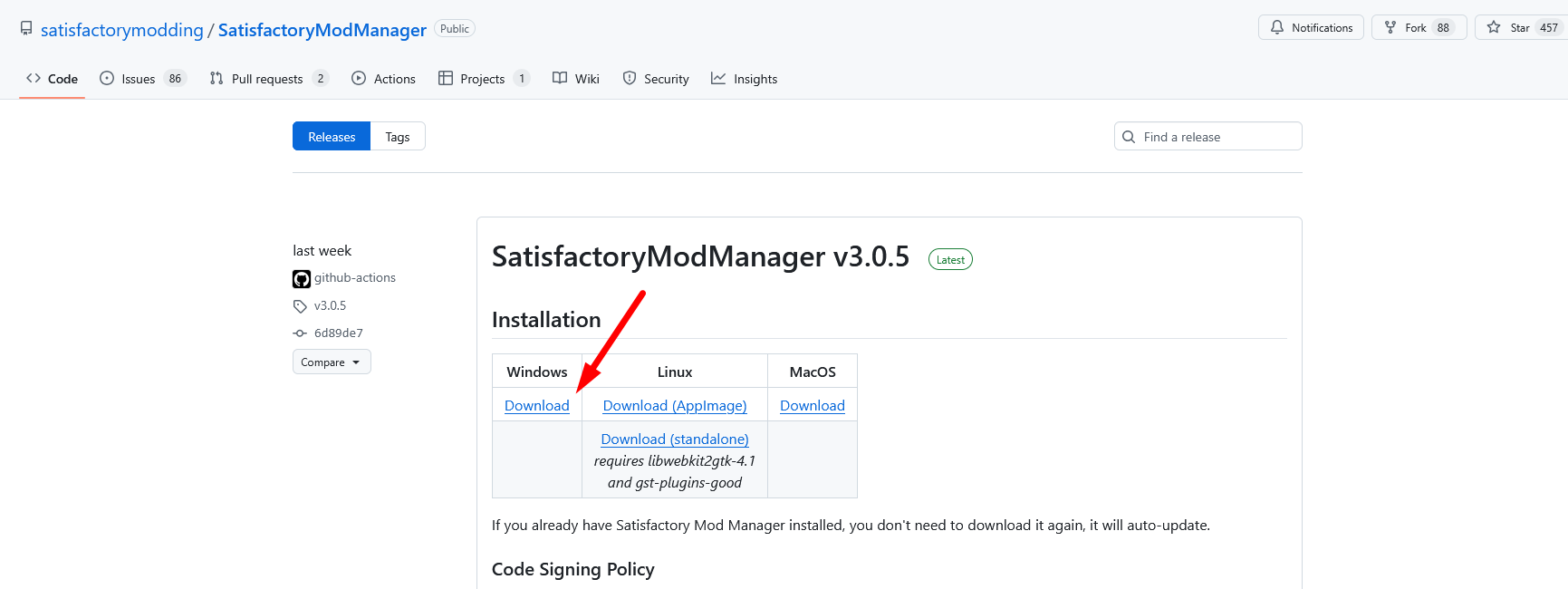Click the github-actions avatar icon

pos(301,278)
